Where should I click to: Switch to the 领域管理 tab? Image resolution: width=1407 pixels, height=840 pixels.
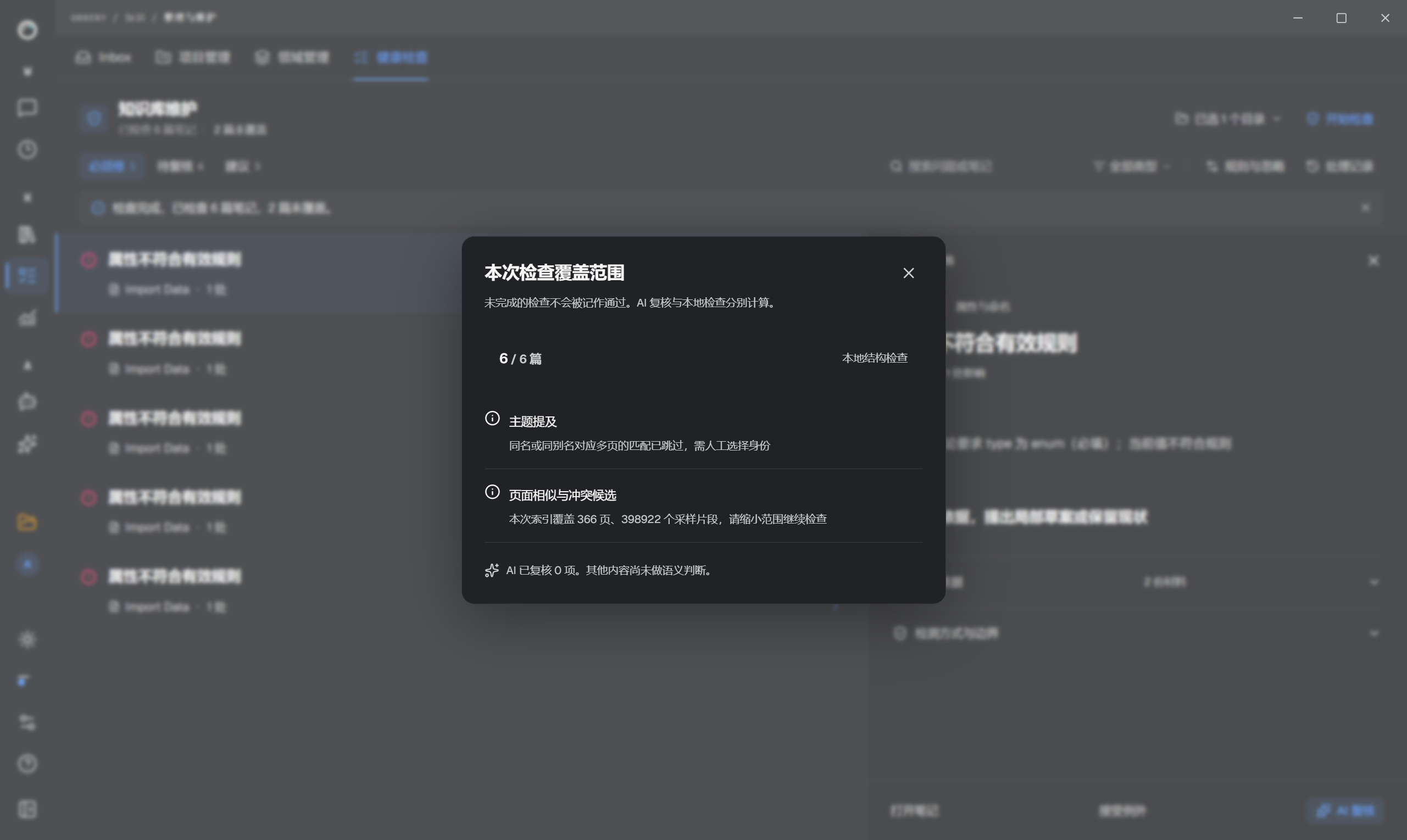click(x=292, y=57)
